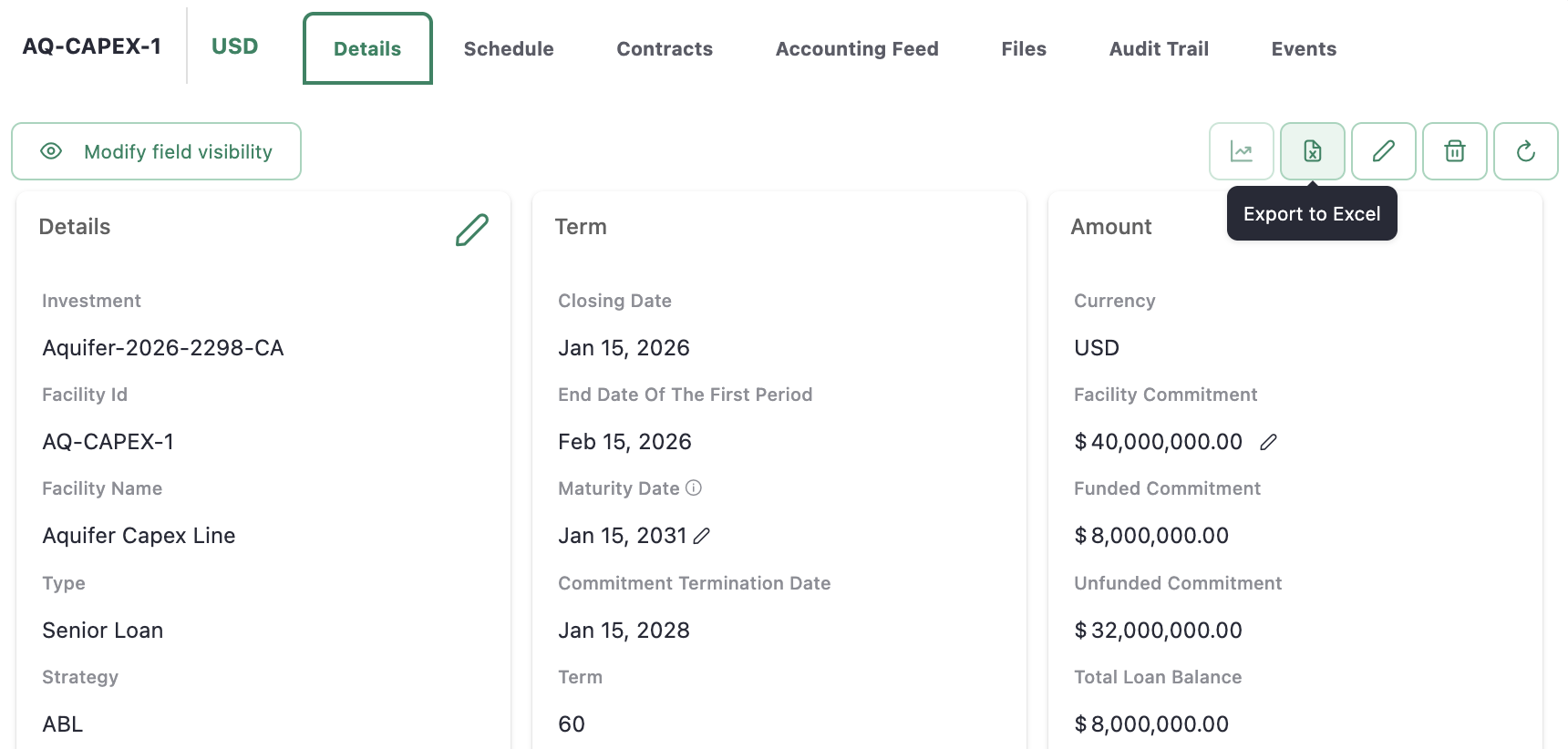Select the Details tab
The image size is (1568, 749).
click(x=367, y=48)
